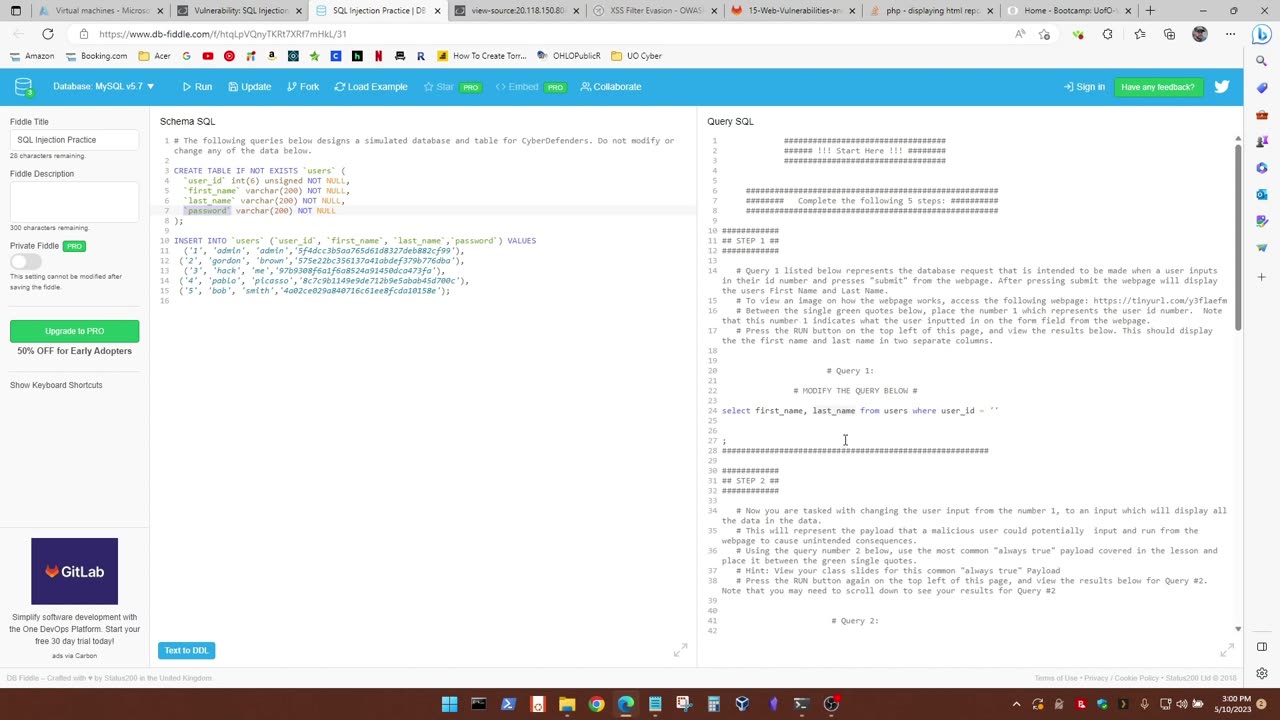
Task: Add this page to favorites star icon
Action: pos(1045,34)
